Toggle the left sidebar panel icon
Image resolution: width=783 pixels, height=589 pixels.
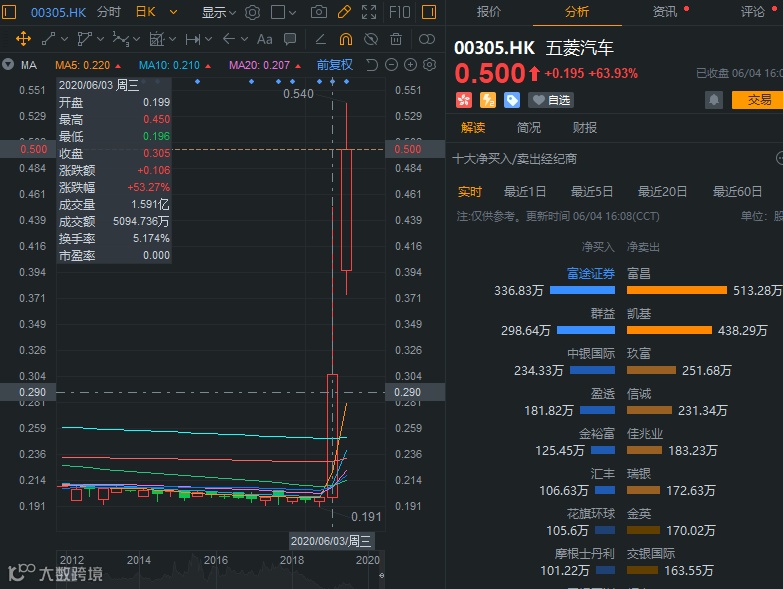(x=9, y=11)
